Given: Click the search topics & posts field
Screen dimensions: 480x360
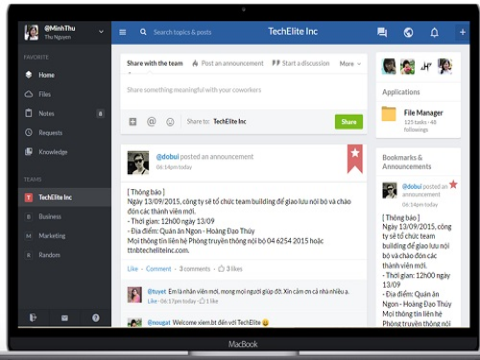Looking at the screenshot, I should (182, 32).
